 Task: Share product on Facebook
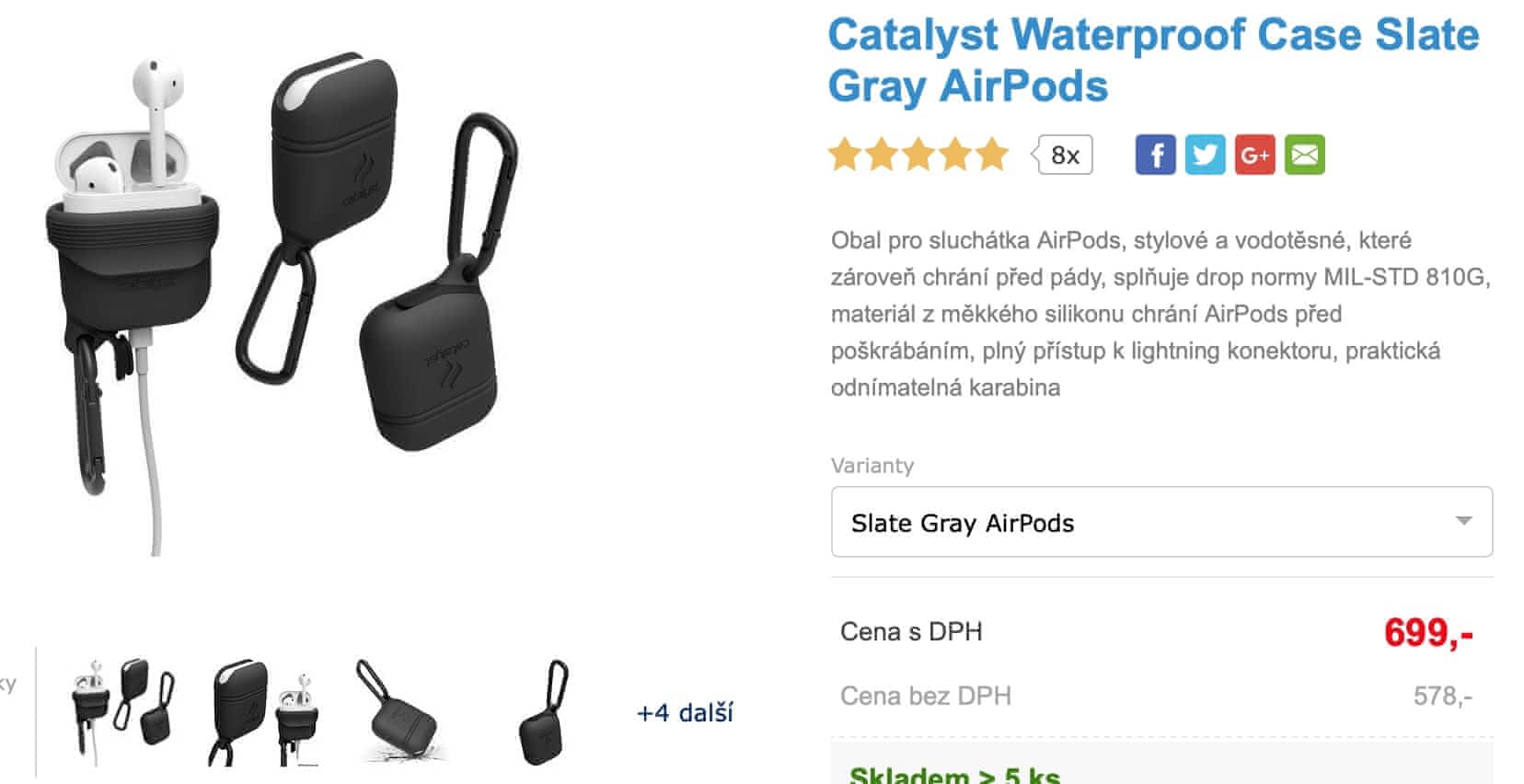coord(1155,155)
